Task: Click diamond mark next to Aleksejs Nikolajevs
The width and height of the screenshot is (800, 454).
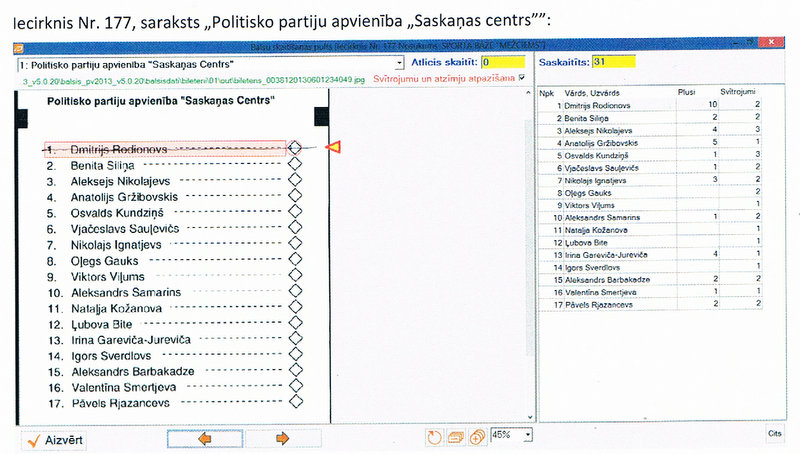Action: click(294, 180)
